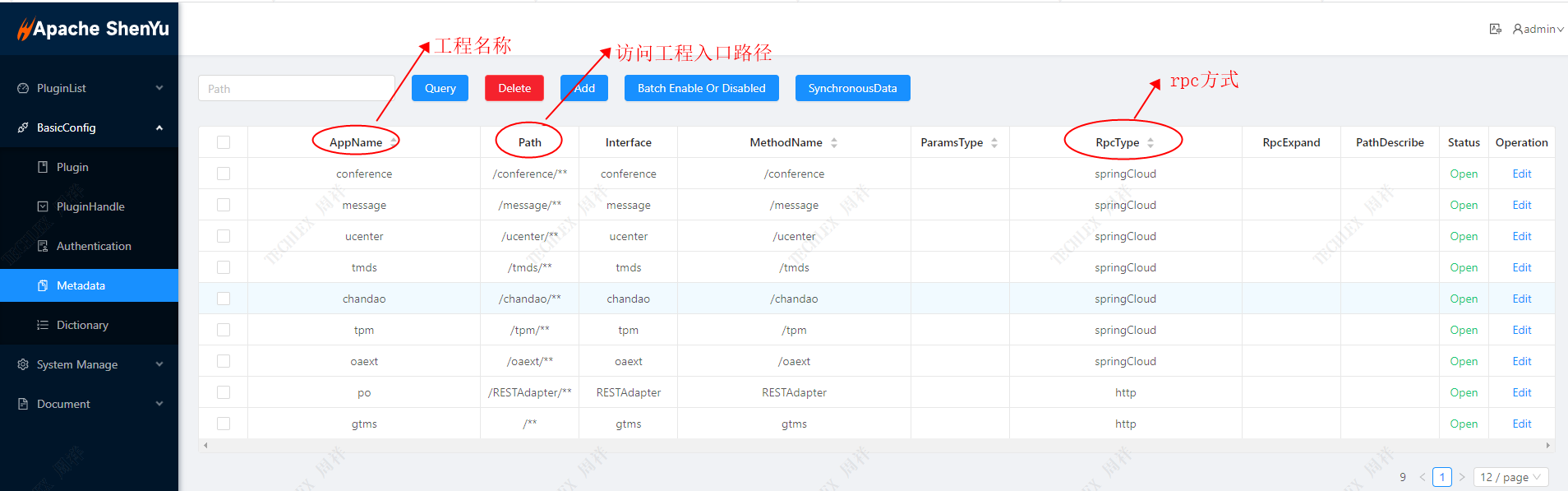Click the Authentication submenu icon
Image resolution: width=1568 pixels, height=491 pixels.
pos(43,246)
